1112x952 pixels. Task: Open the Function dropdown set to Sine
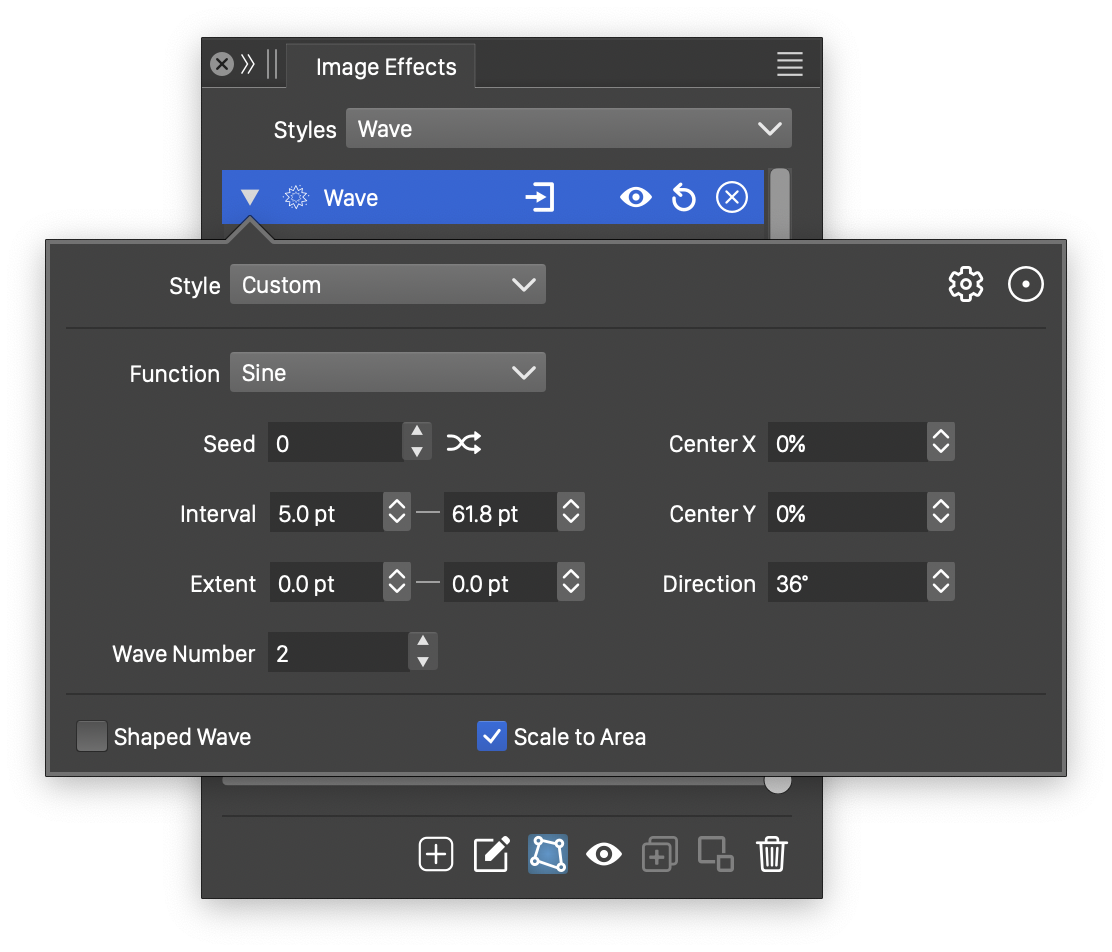(x=388, y=373)
